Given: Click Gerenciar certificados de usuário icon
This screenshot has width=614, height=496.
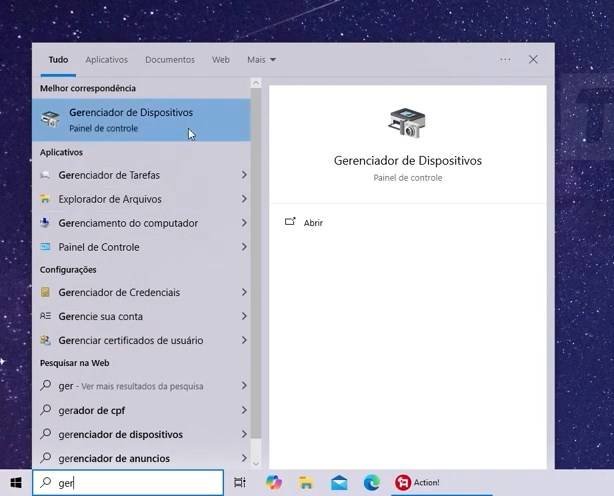Looking at the screenshot, I should click(x=45, y=340).
